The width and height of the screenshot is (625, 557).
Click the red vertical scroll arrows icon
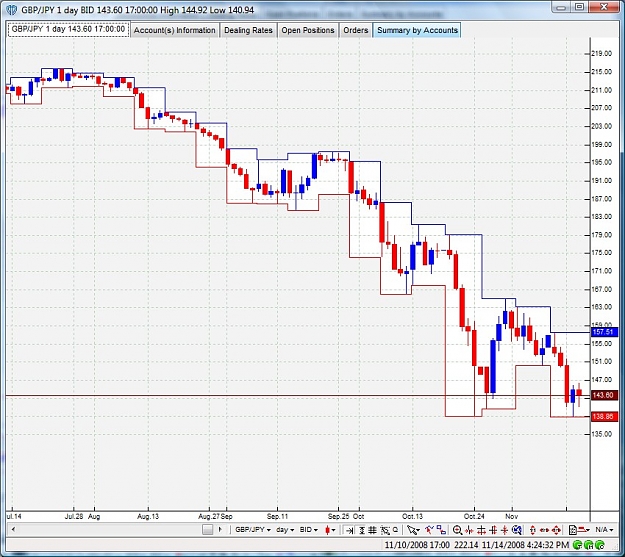tap(533, 530)
